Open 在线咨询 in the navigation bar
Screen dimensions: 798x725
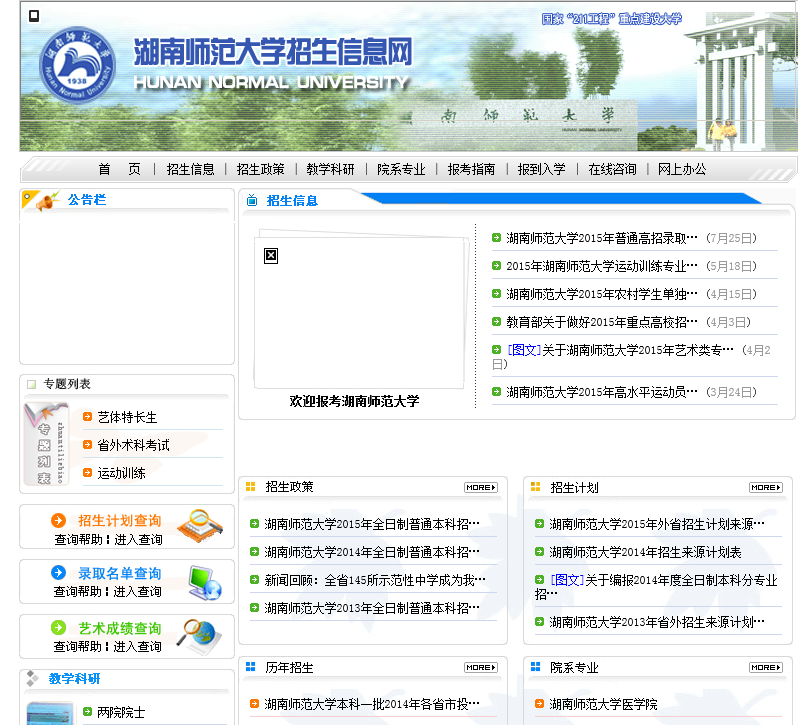click(612, 169)
